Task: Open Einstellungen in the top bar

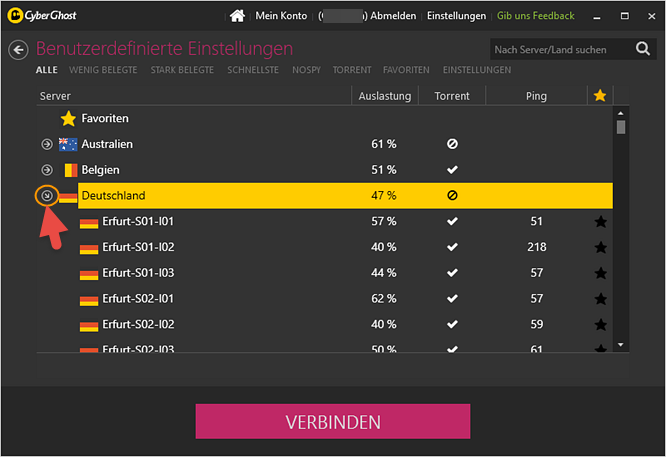Action: [456, 16]
